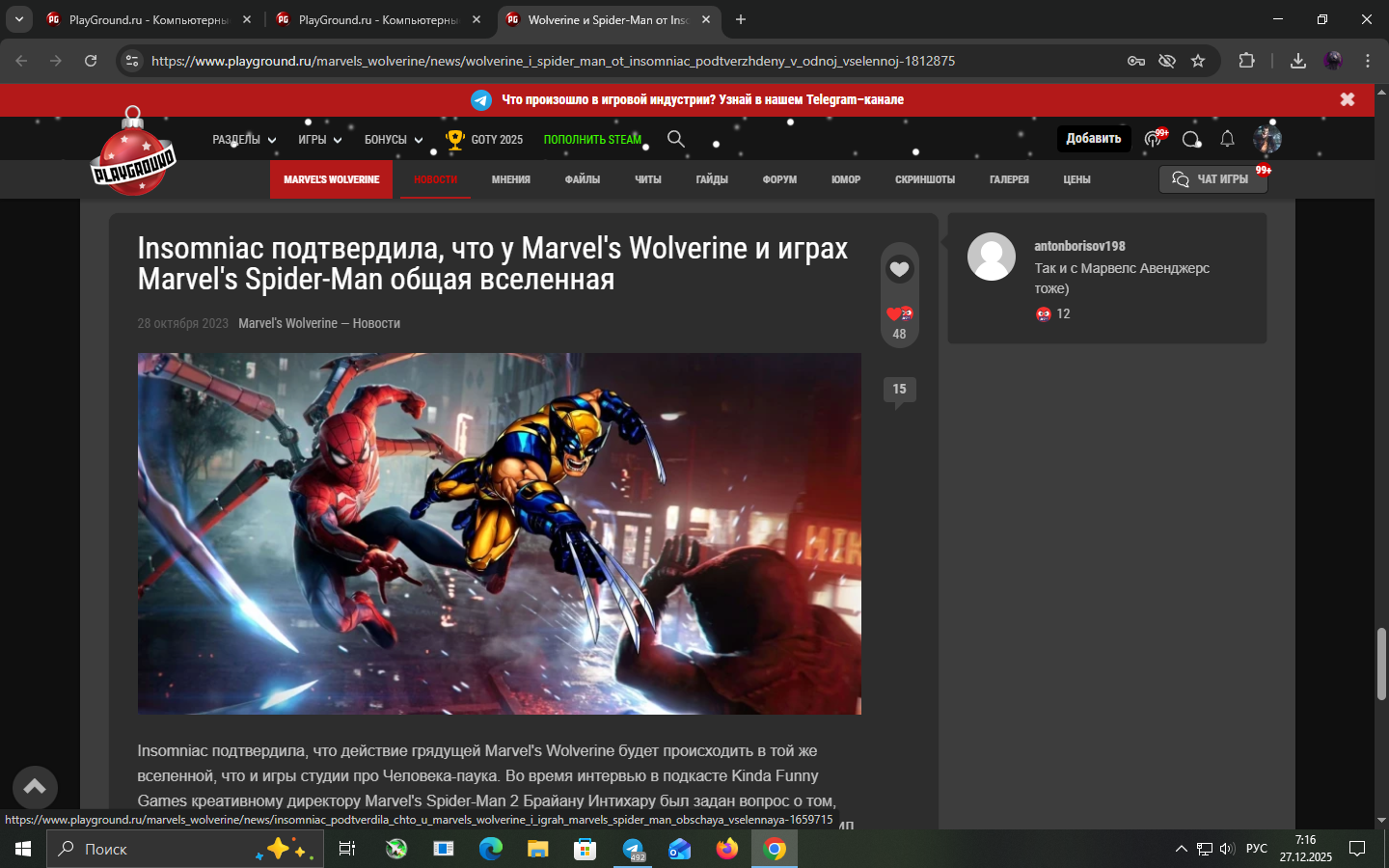Bookmark this page with the star icon

tap(1198, 61)
